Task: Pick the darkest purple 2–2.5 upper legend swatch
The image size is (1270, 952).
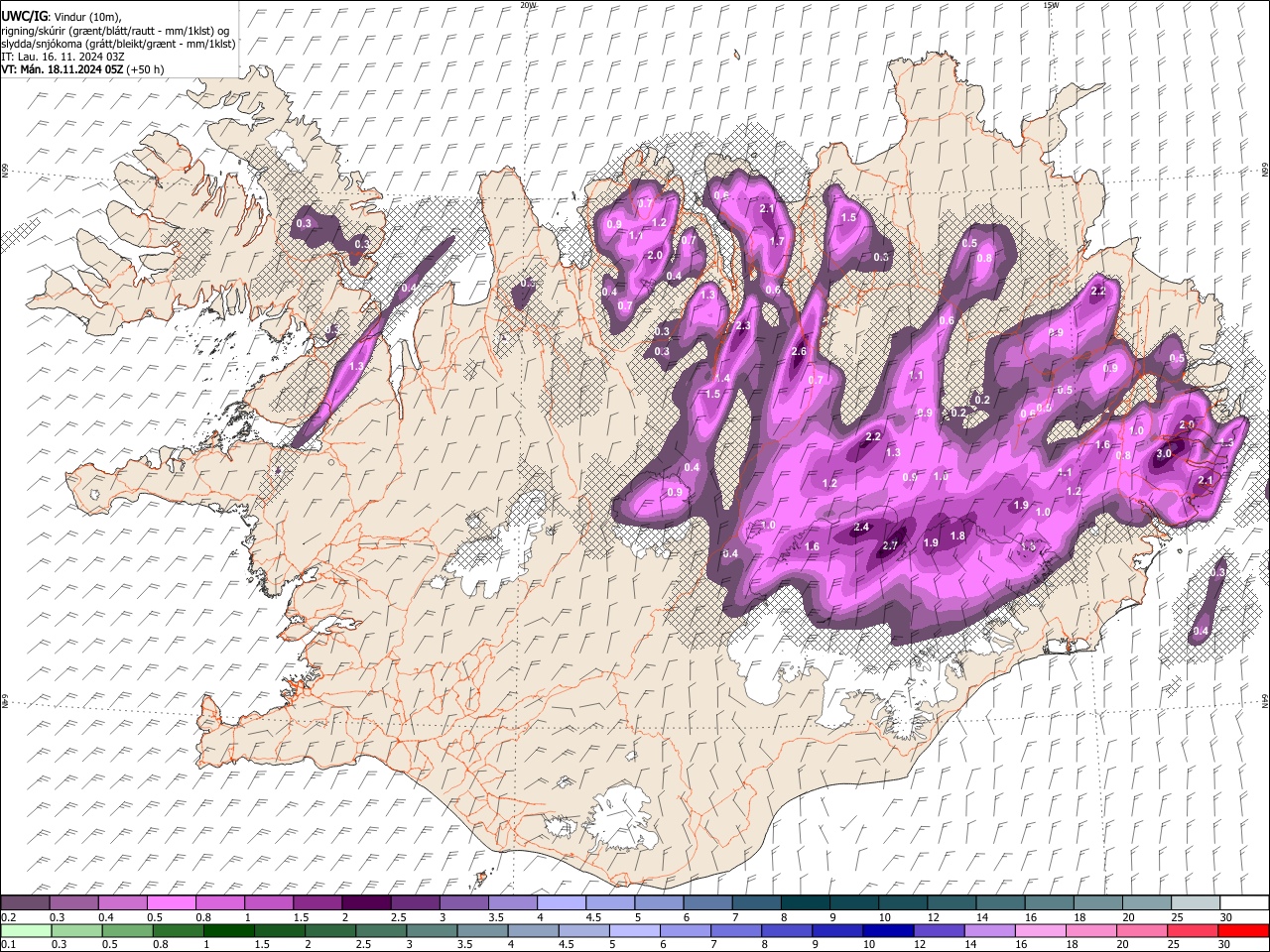Action: 366,903
